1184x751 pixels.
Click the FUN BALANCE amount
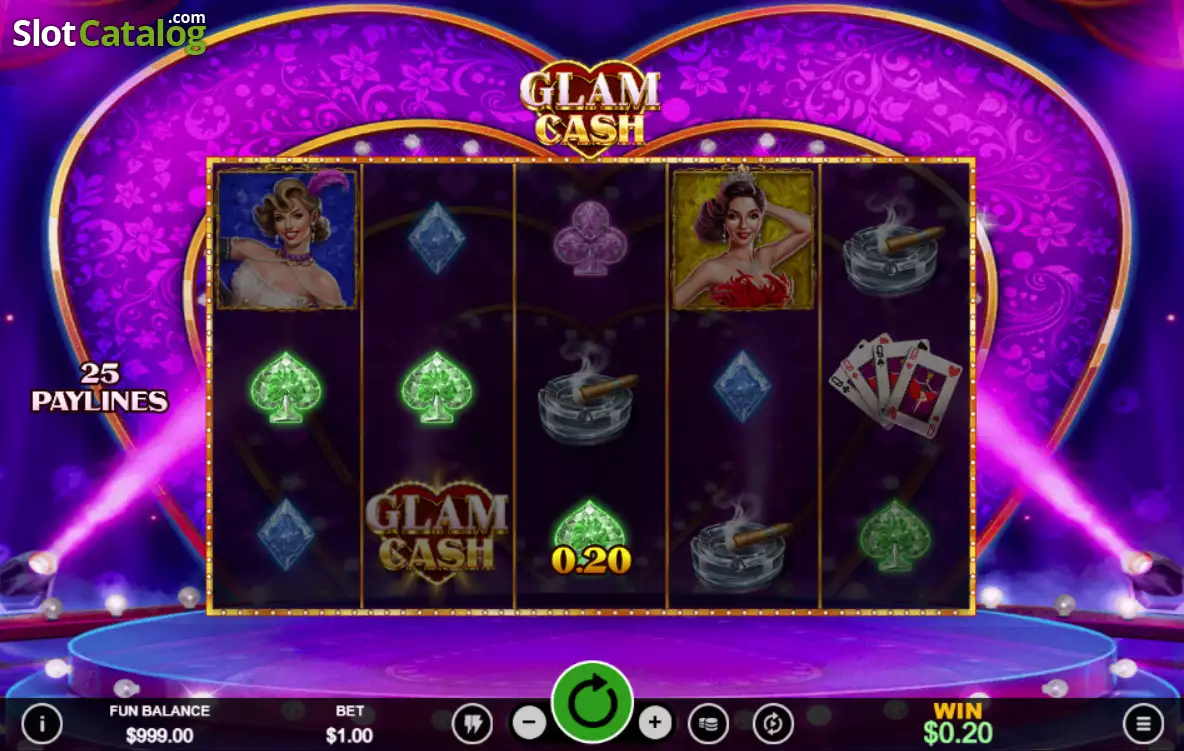click(159, 735)
